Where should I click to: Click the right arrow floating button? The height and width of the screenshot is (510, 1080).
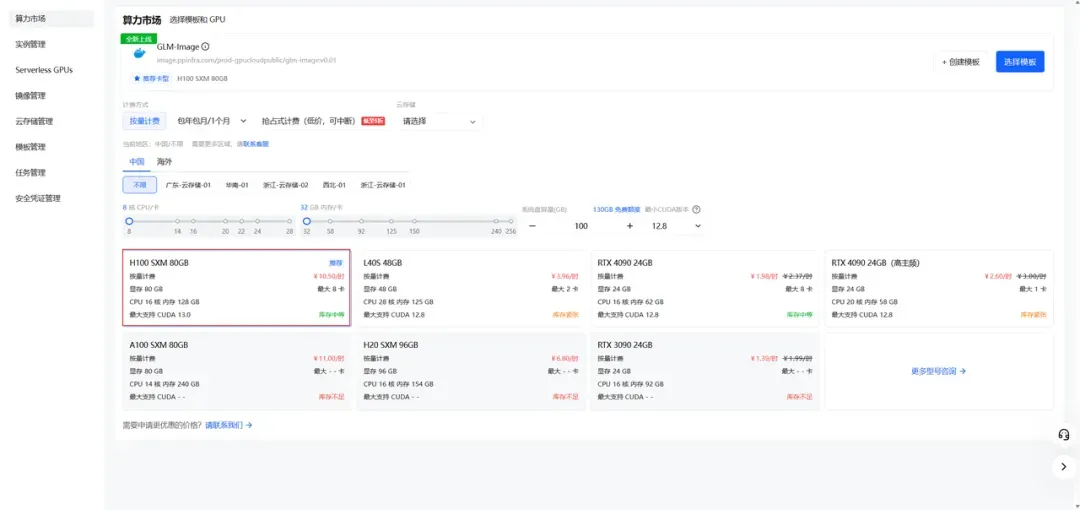[x=1064, y=466]
